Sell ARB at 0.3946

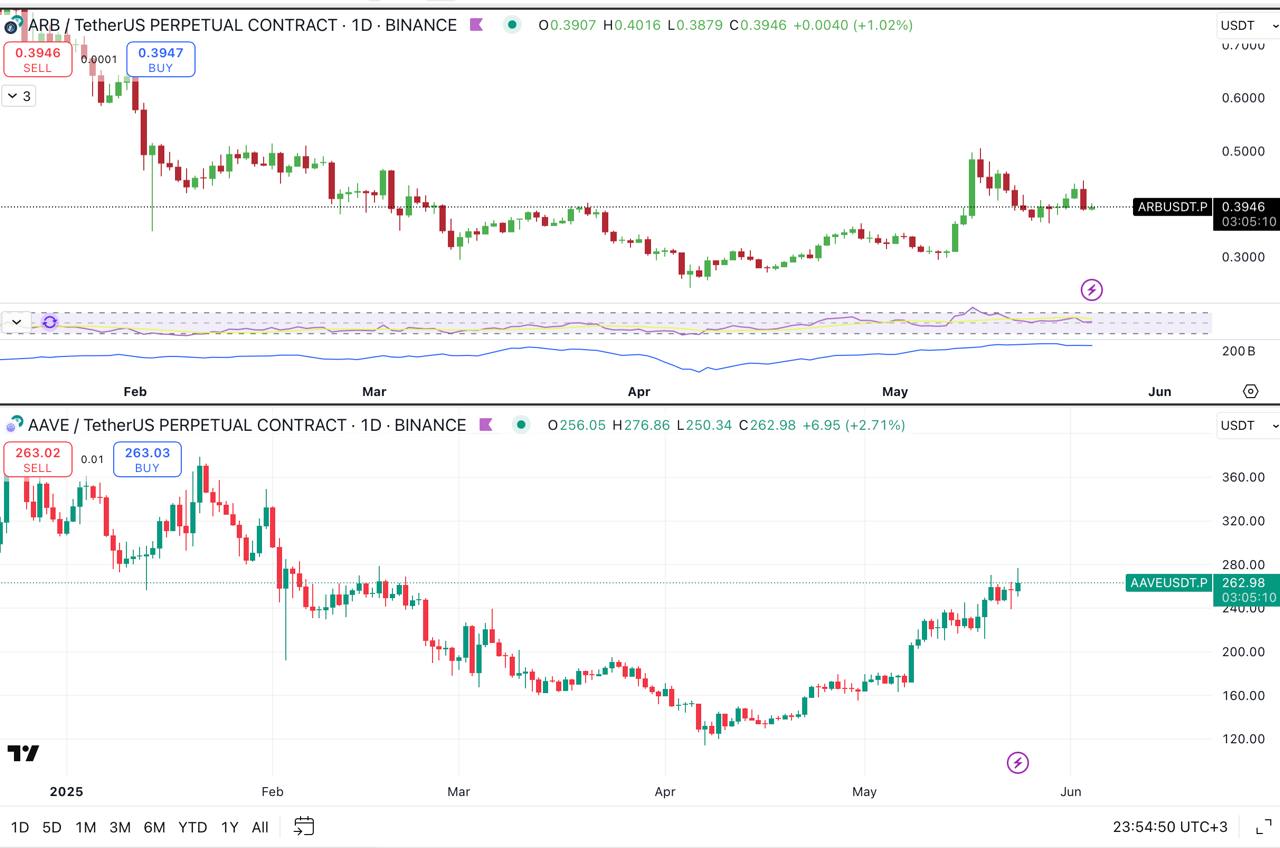coord(38,60)
